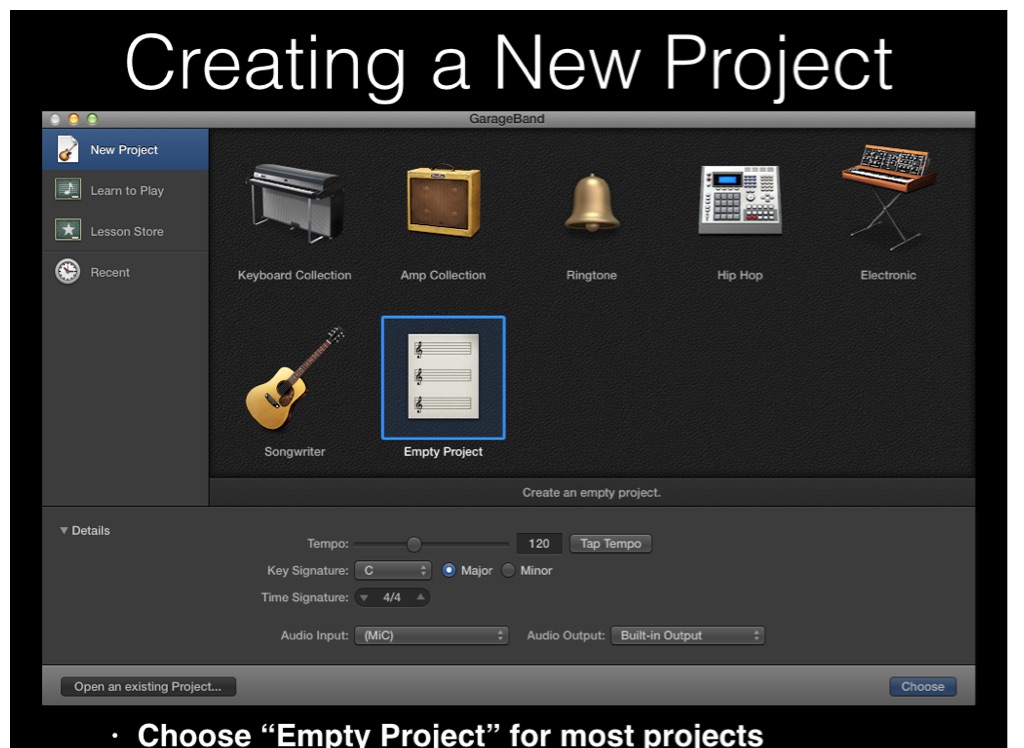Viewport: 1024px width, 748px height.
Task: Select the Electronic synthesizer icon
Action: click(x=888, y=197)
